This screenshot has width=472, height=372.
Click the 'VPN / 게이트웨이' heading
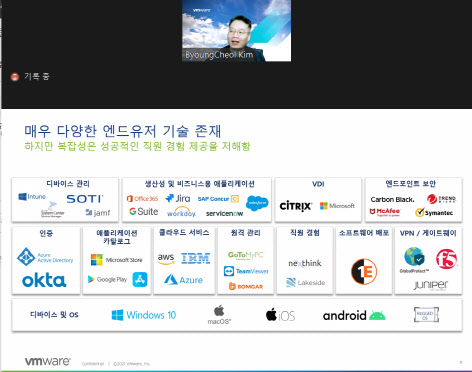(428, 233)
